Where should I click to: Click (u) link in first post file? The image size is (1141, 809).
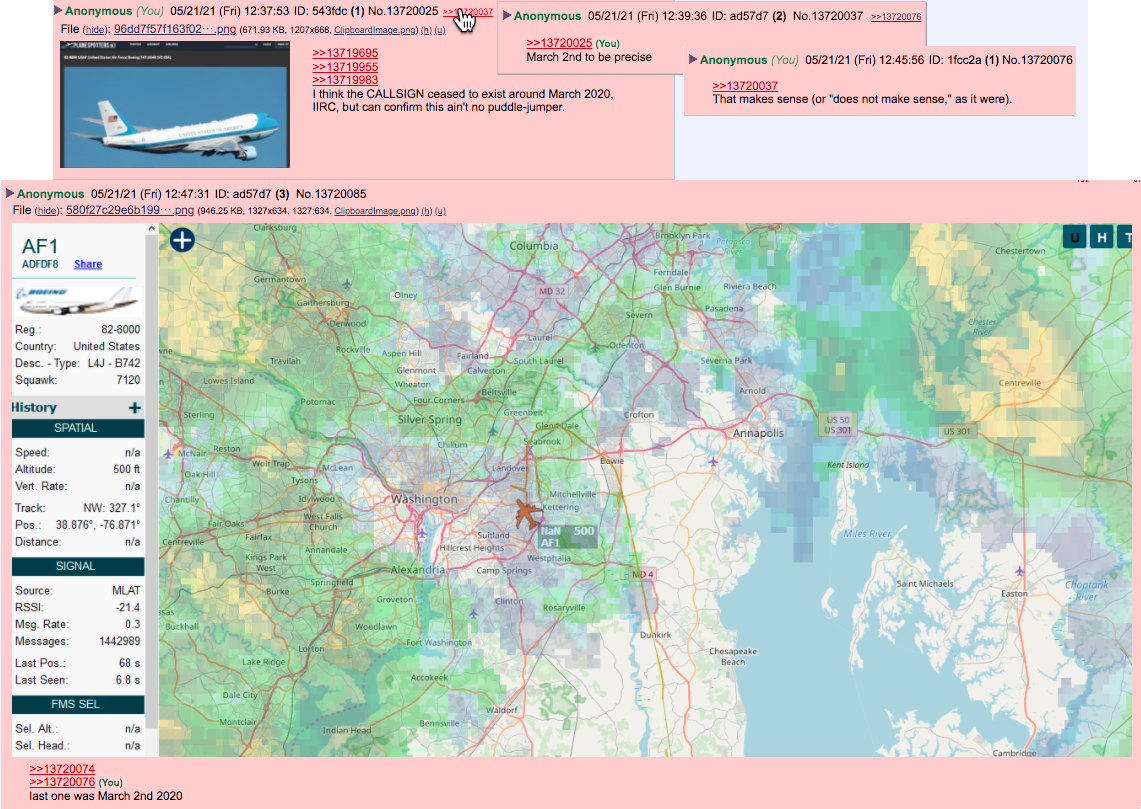[x=440, y=30]
